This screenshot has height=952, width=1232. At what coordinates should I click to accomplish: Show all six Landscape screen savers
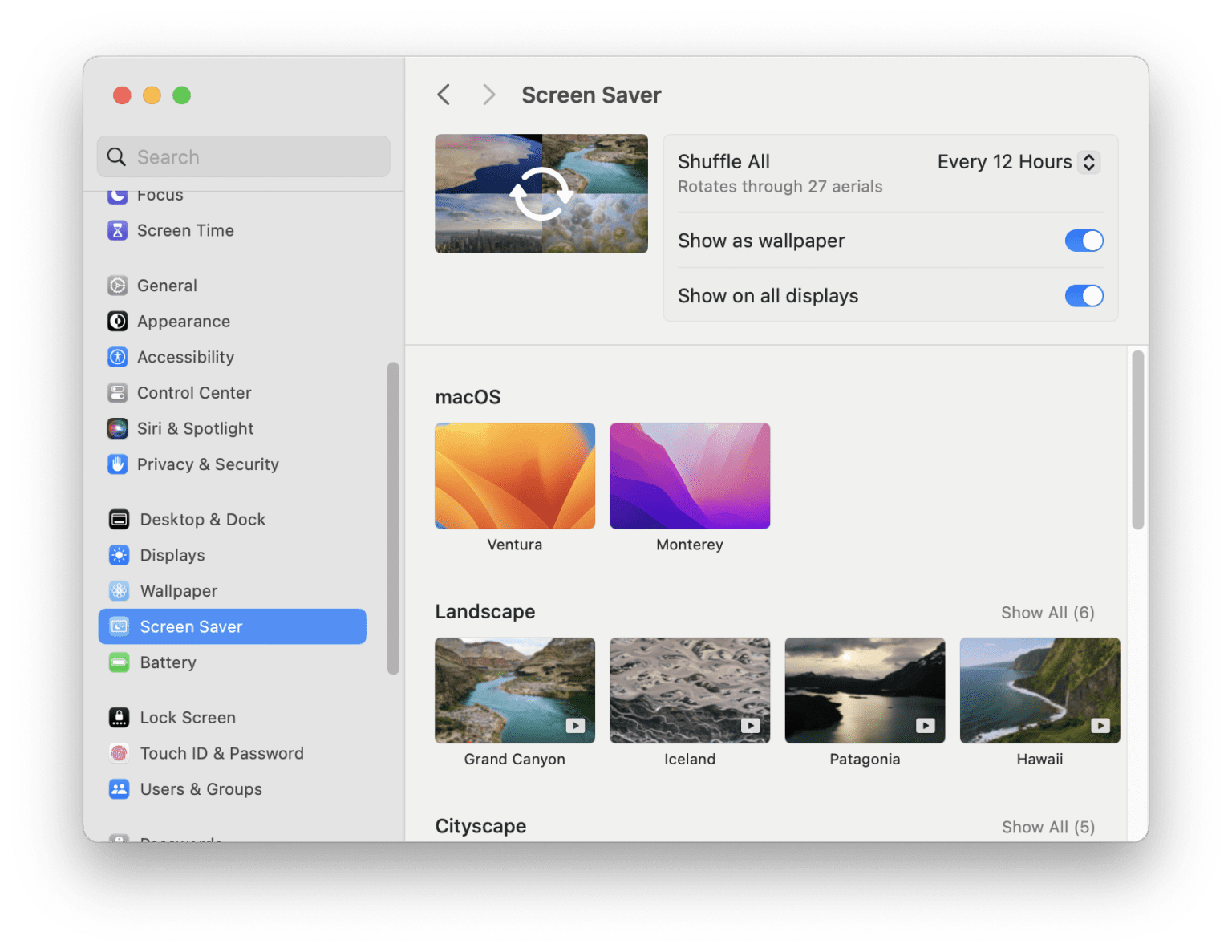click(x=1048, y=612)
